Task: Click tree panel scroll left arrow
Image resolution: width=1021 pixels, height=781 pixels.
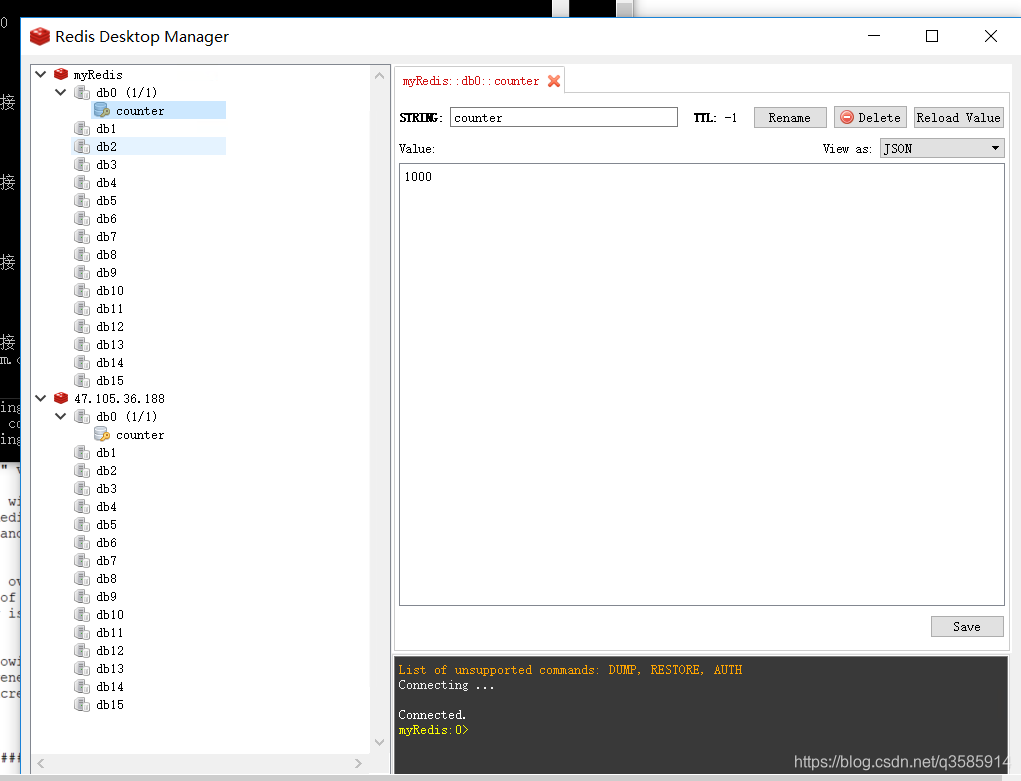Action: [x=40, y=763]
